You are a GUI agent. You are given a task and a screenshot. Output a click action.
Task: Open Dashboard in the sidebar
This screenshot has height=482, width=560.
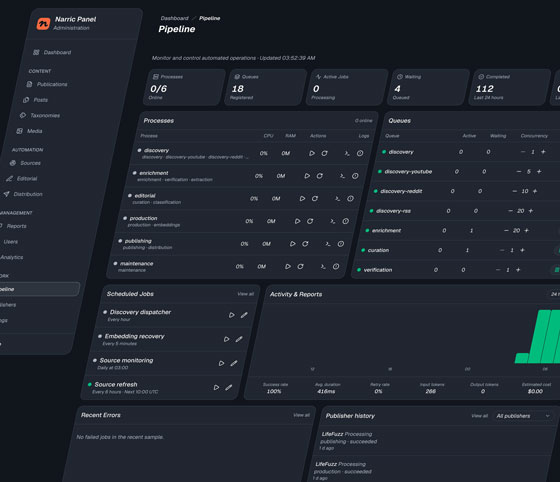point(52,52)
